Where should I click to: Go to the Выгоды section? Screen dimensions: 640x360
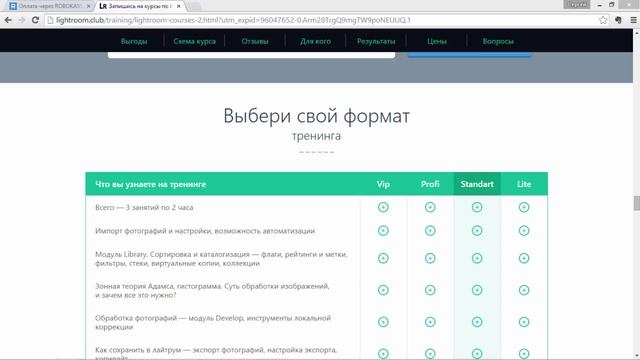pyautogui.click(x=134, y=41)
